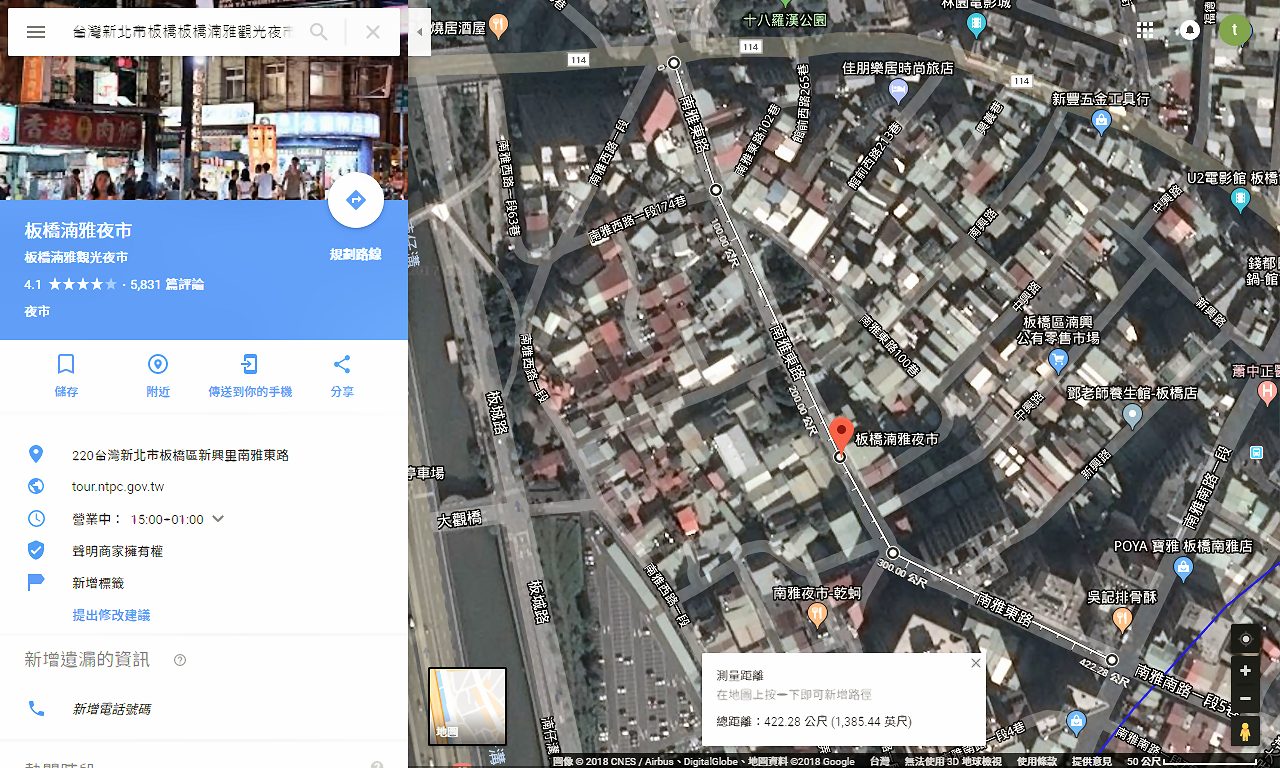The height and width of the screenshot is (768, 1280).
Task: Switch to map view thumbnail
Action: point(467,706)
